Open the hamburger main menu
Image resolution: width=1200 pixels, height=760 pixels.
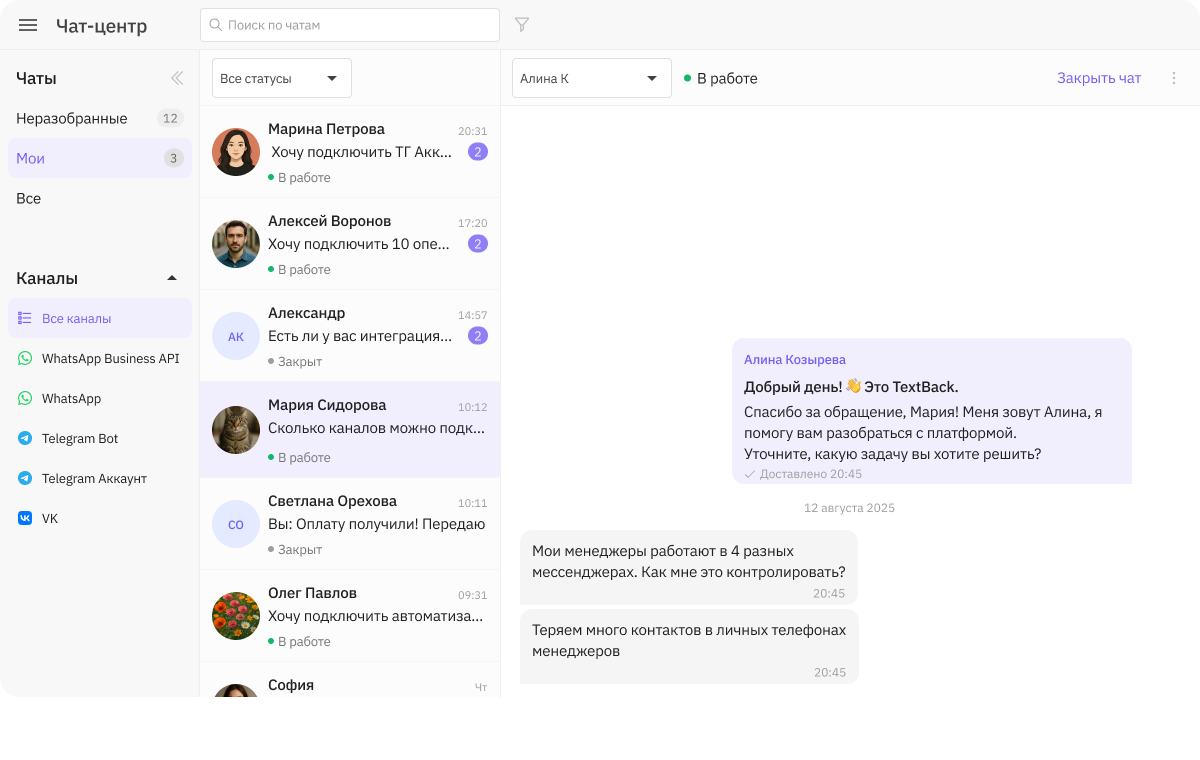tap(28, 25)
